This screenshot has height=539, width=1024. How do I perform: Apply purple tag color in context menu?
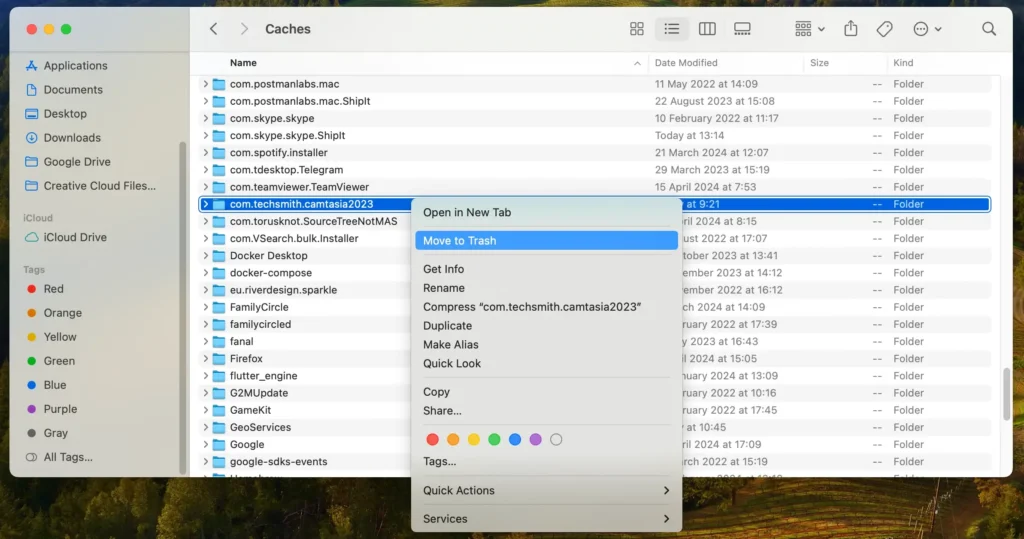coord(536,440)
